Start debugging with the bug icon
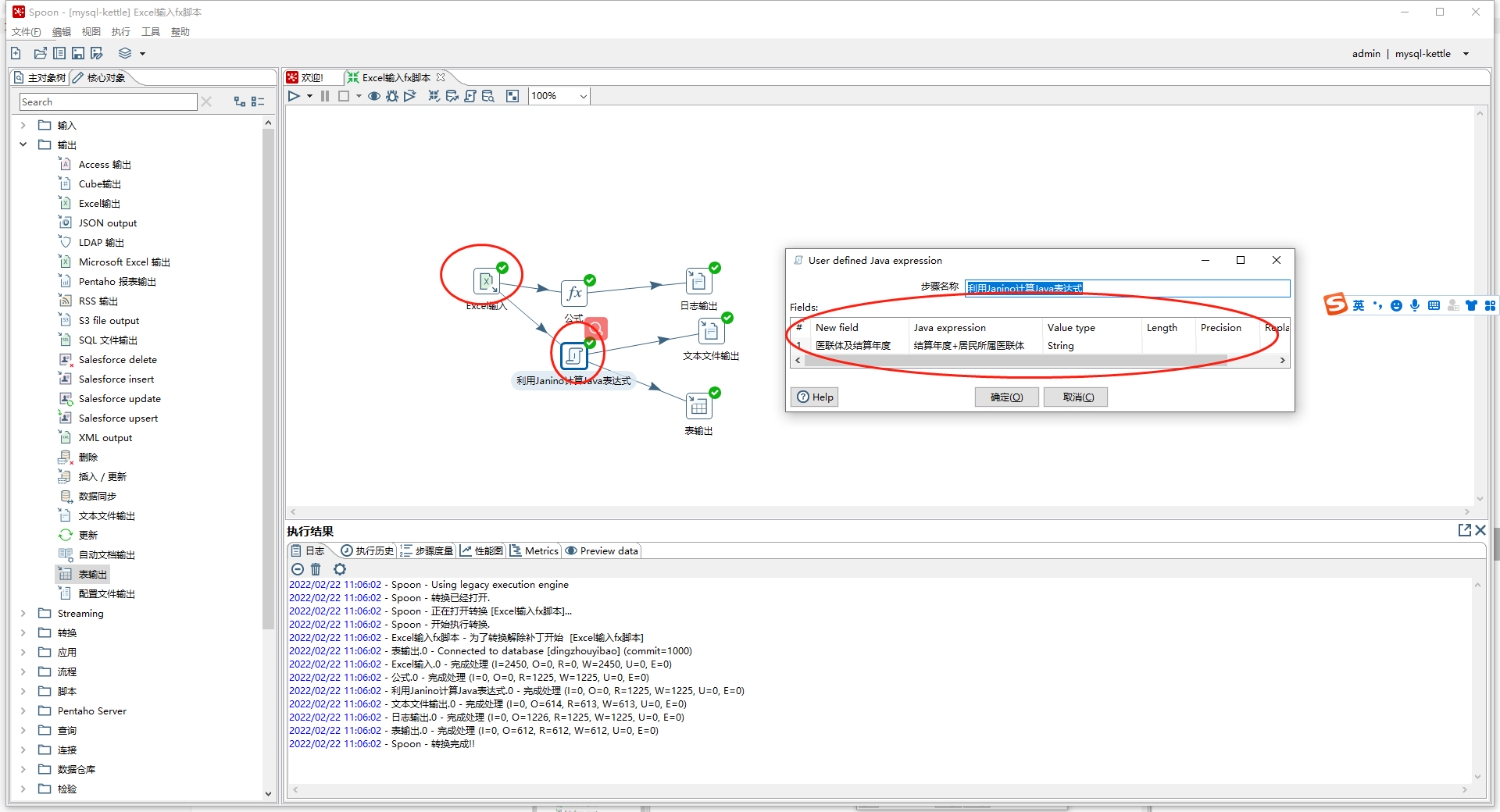Screen dimensions: 1500x812 [391, 96]
